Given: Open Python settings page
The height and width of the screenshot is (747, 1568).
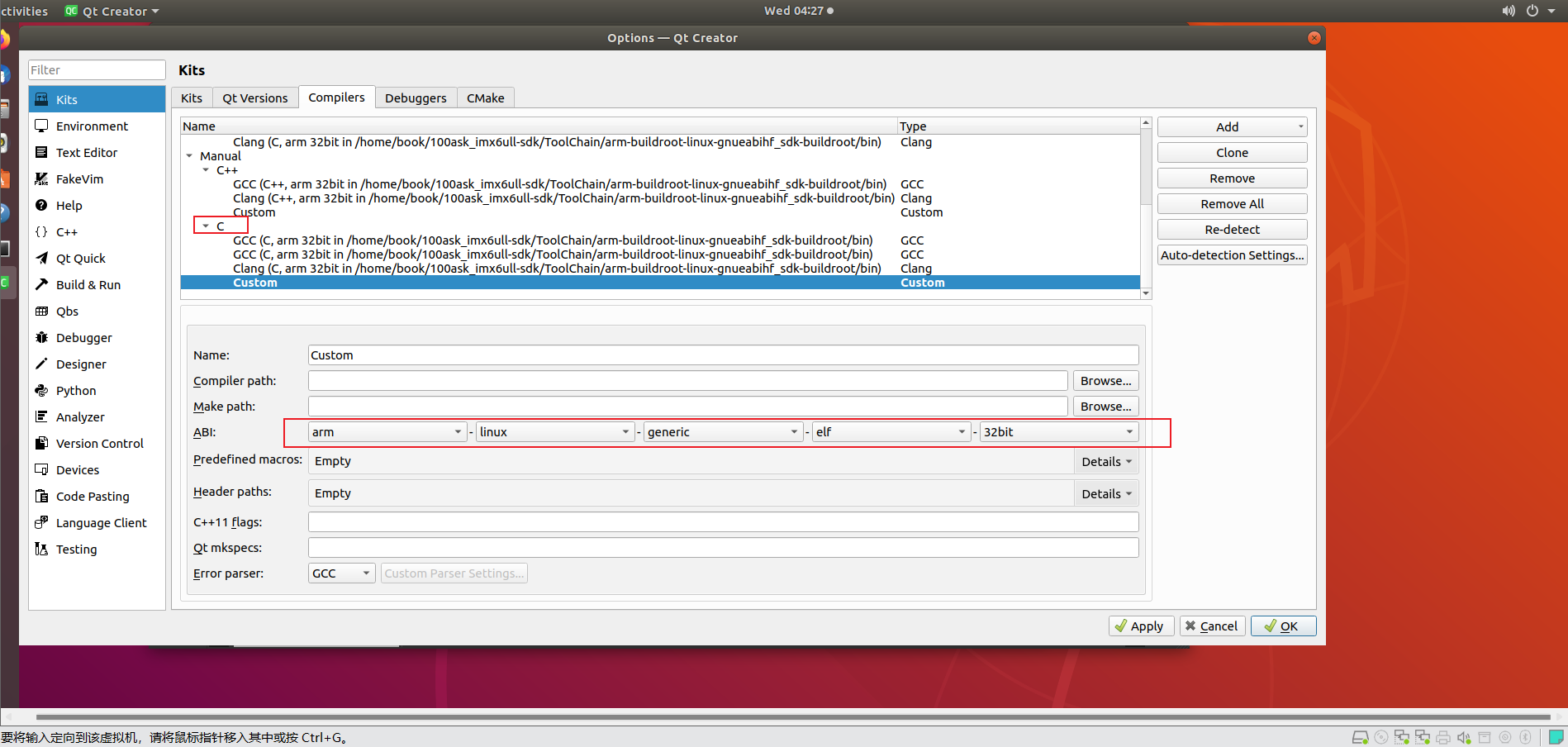Looking at the screenshot, I should [76, 390].
